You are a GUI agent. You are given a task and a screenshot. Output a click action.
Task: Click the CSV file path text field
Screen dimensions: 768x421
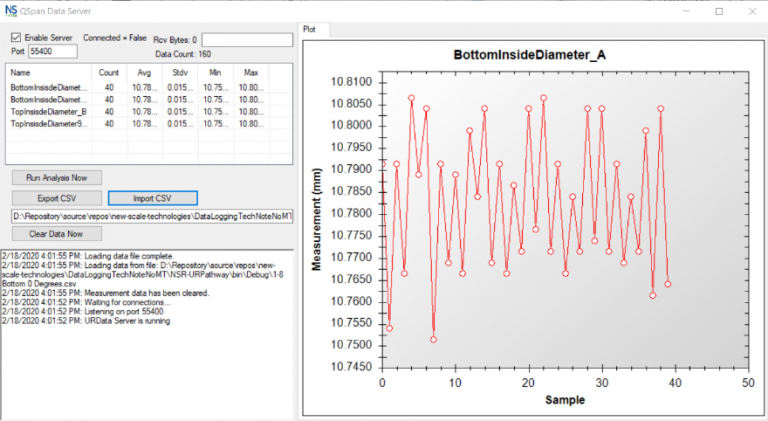(x=151, y=216)
